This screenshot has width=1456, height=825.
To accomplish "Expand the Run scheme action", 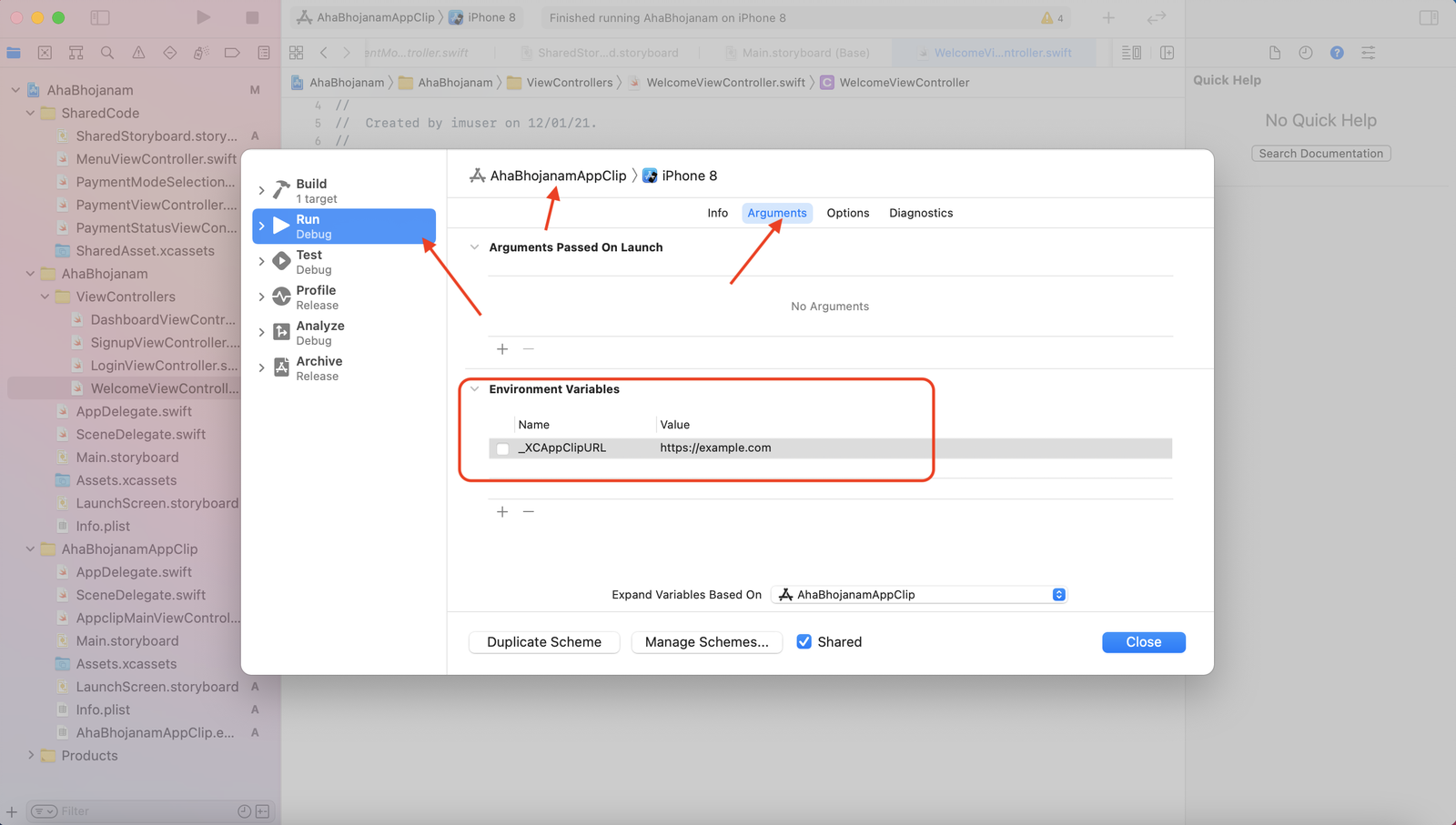I will (262, 226).
